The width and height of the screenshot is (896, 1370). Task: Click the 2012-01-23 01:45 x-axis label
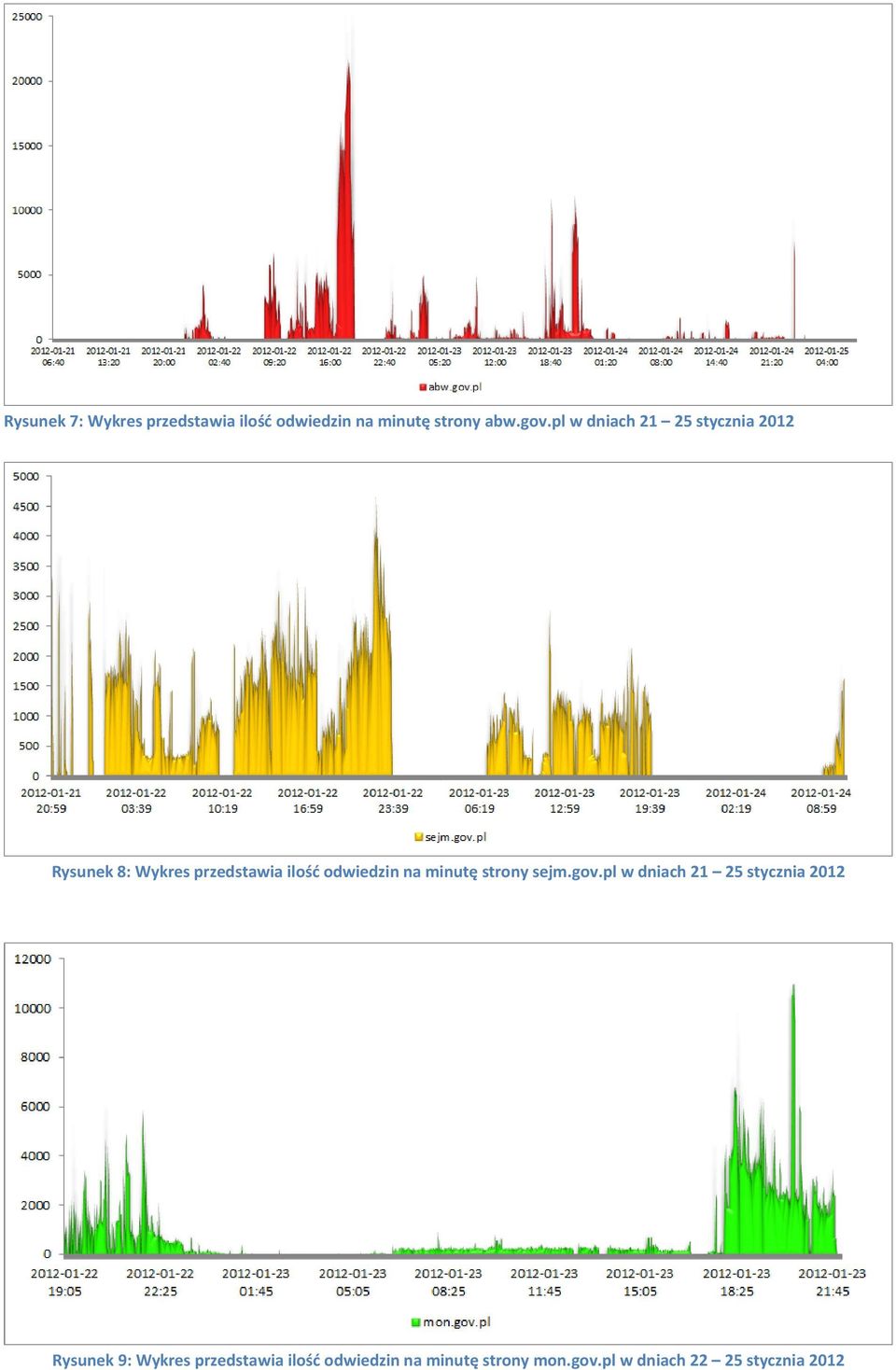[x=256, y=1282]
